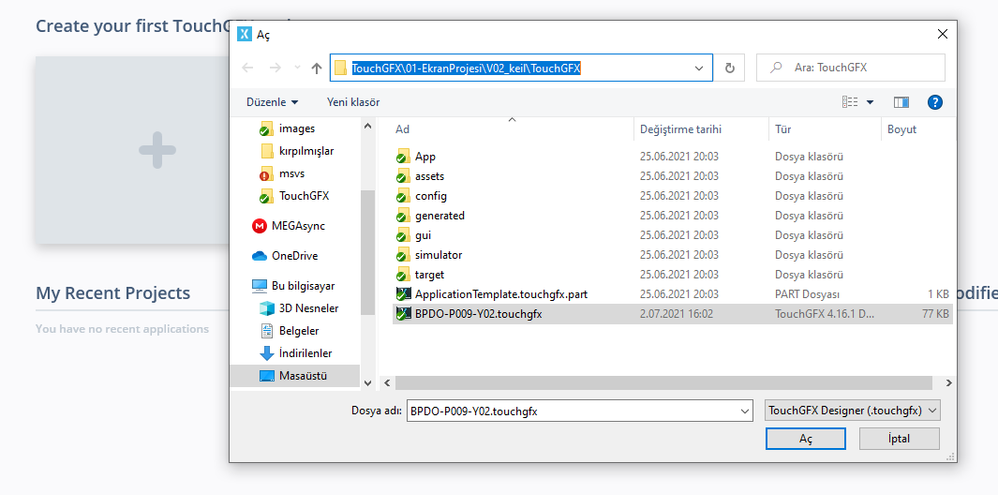
Task: Open TouchGFX Designer file type dropdown
Action: click(852, 411)
